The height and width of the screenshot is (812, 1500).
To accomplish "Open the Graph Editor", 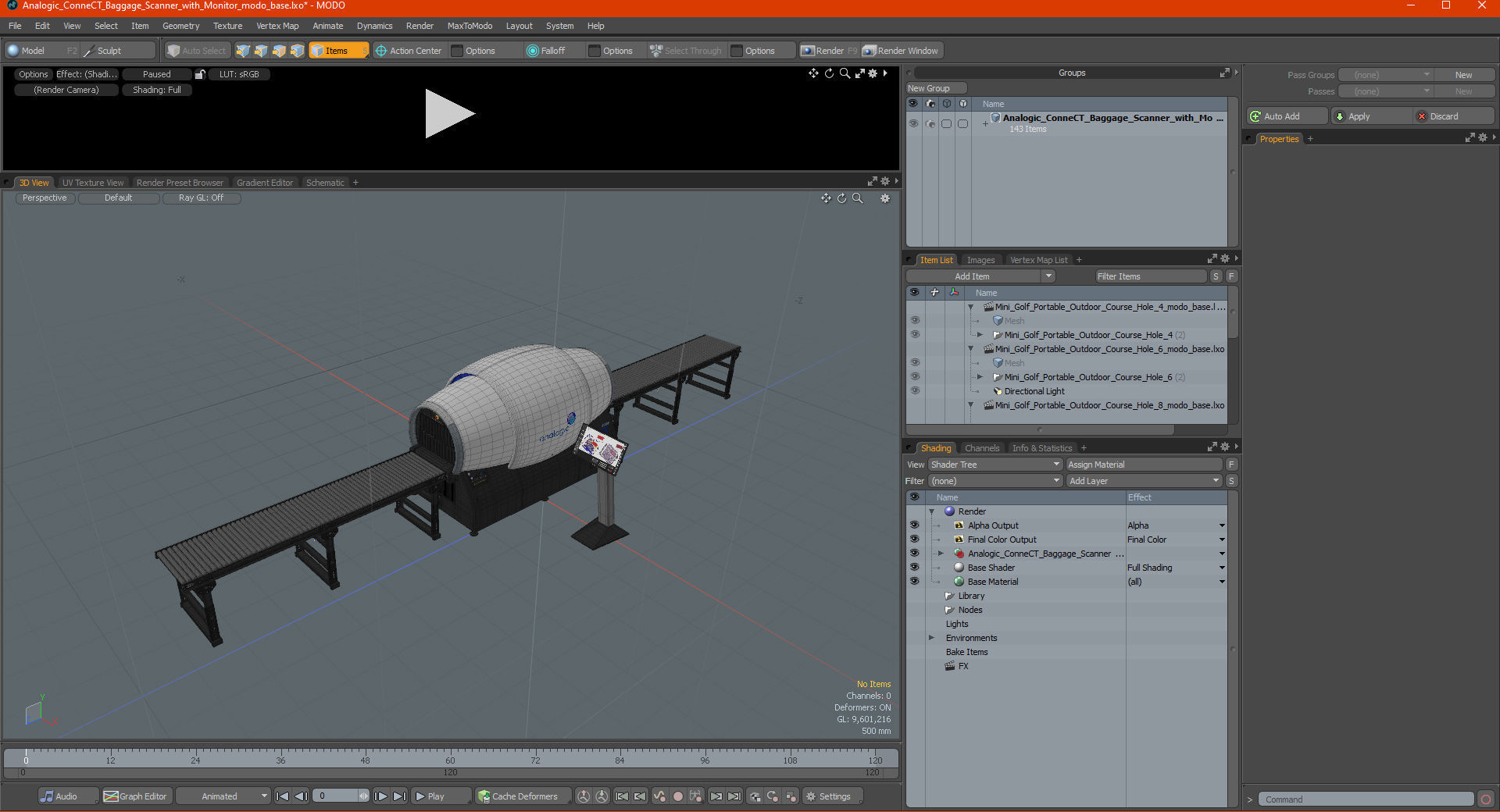I will (x=136, y=796).
